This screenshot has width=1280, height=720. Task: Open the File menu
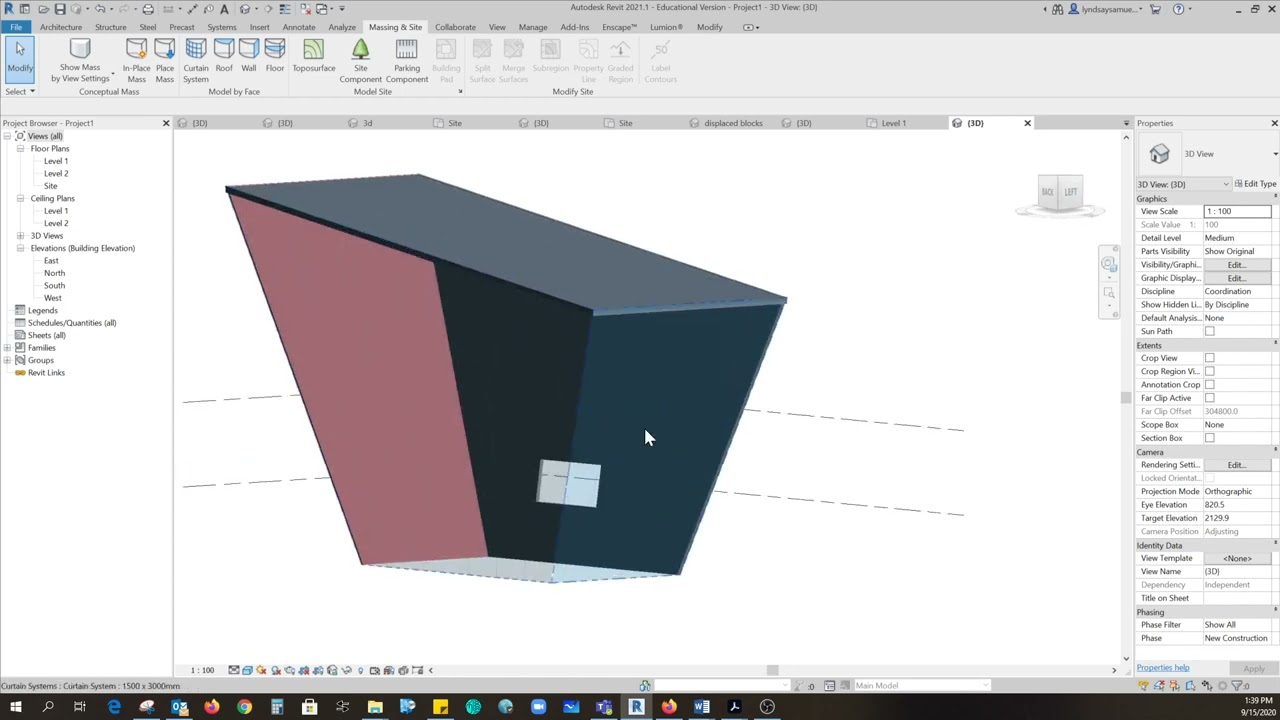[16, 27]
